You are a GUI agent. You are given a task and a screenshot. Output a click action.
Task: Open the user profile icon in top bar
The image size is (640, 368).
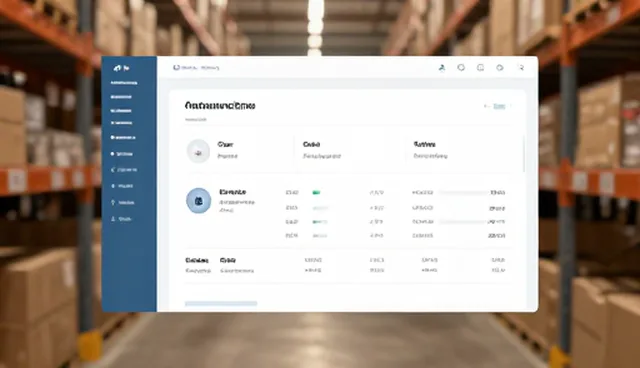pyautogui.click(x=442, y=68)
